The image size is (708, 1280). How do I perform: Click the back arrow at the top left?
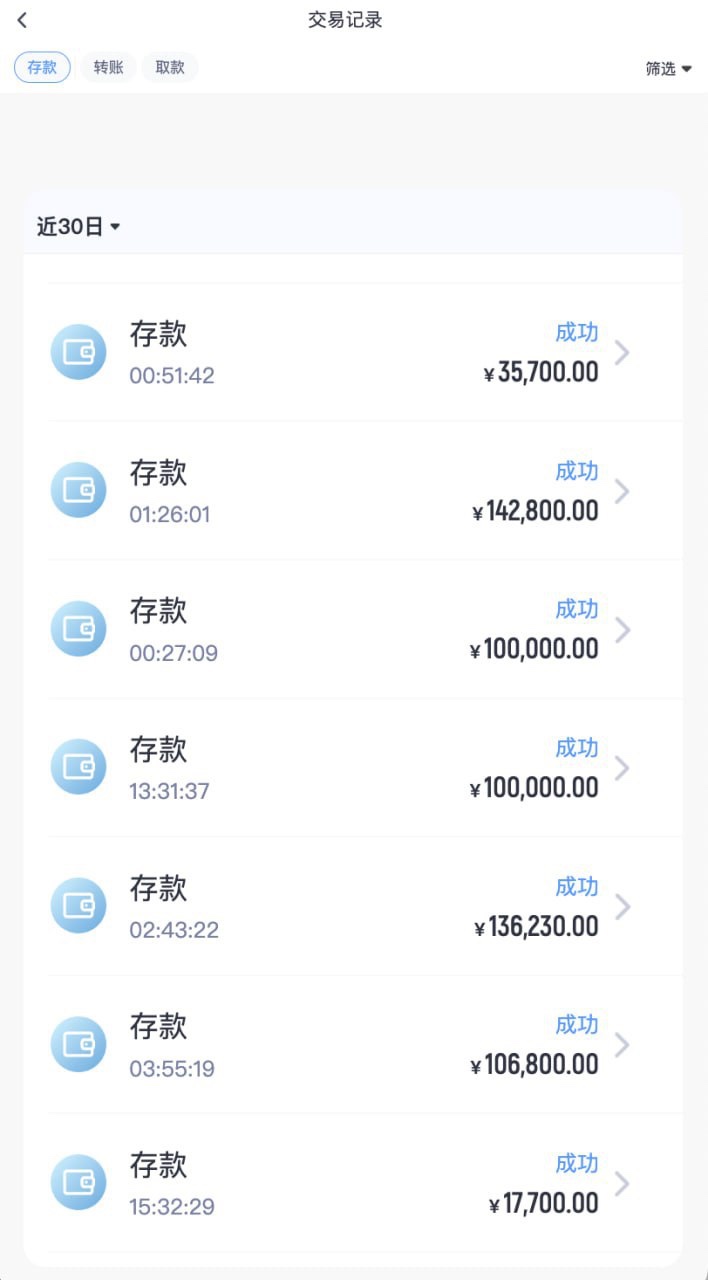click(x=22, y=20)
